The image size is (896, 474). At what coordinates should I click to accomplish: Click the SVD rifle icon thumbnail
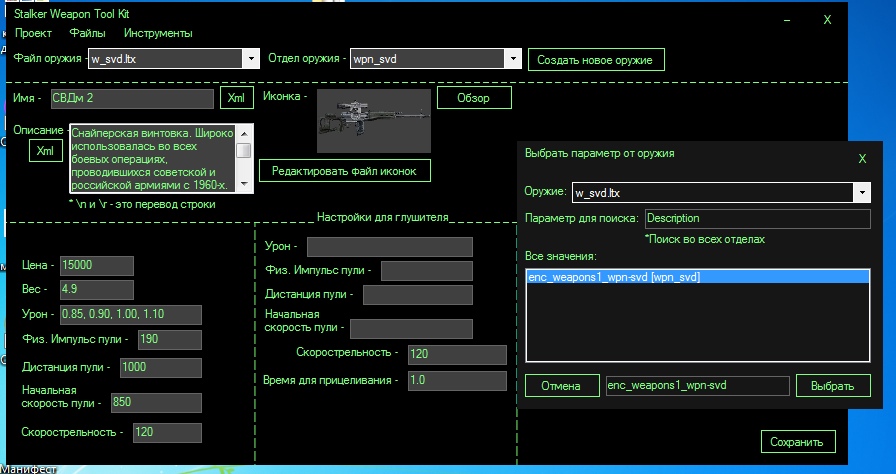click(374, 120)
